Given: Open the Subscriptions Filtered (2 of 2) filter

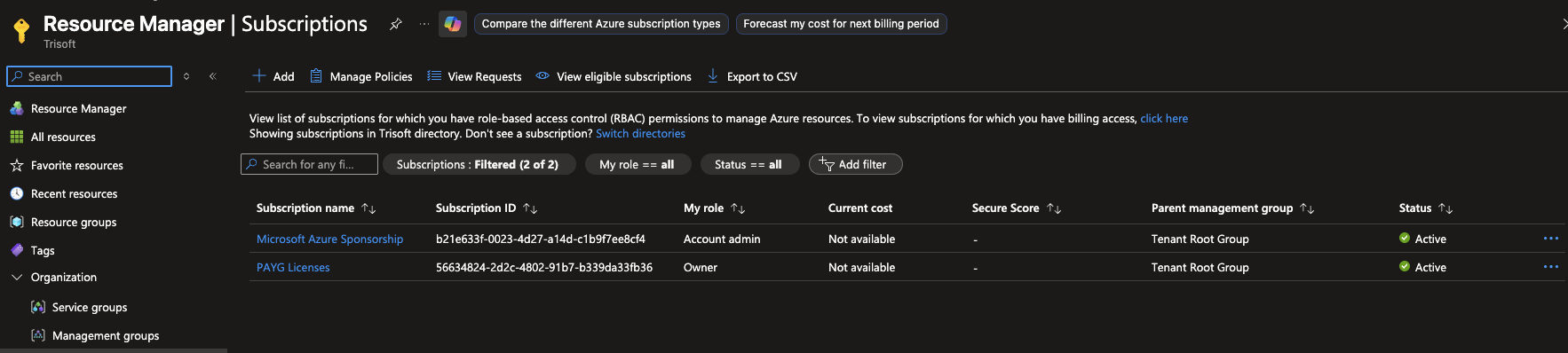Looking at the screenshot, I should tap(479, 164).
